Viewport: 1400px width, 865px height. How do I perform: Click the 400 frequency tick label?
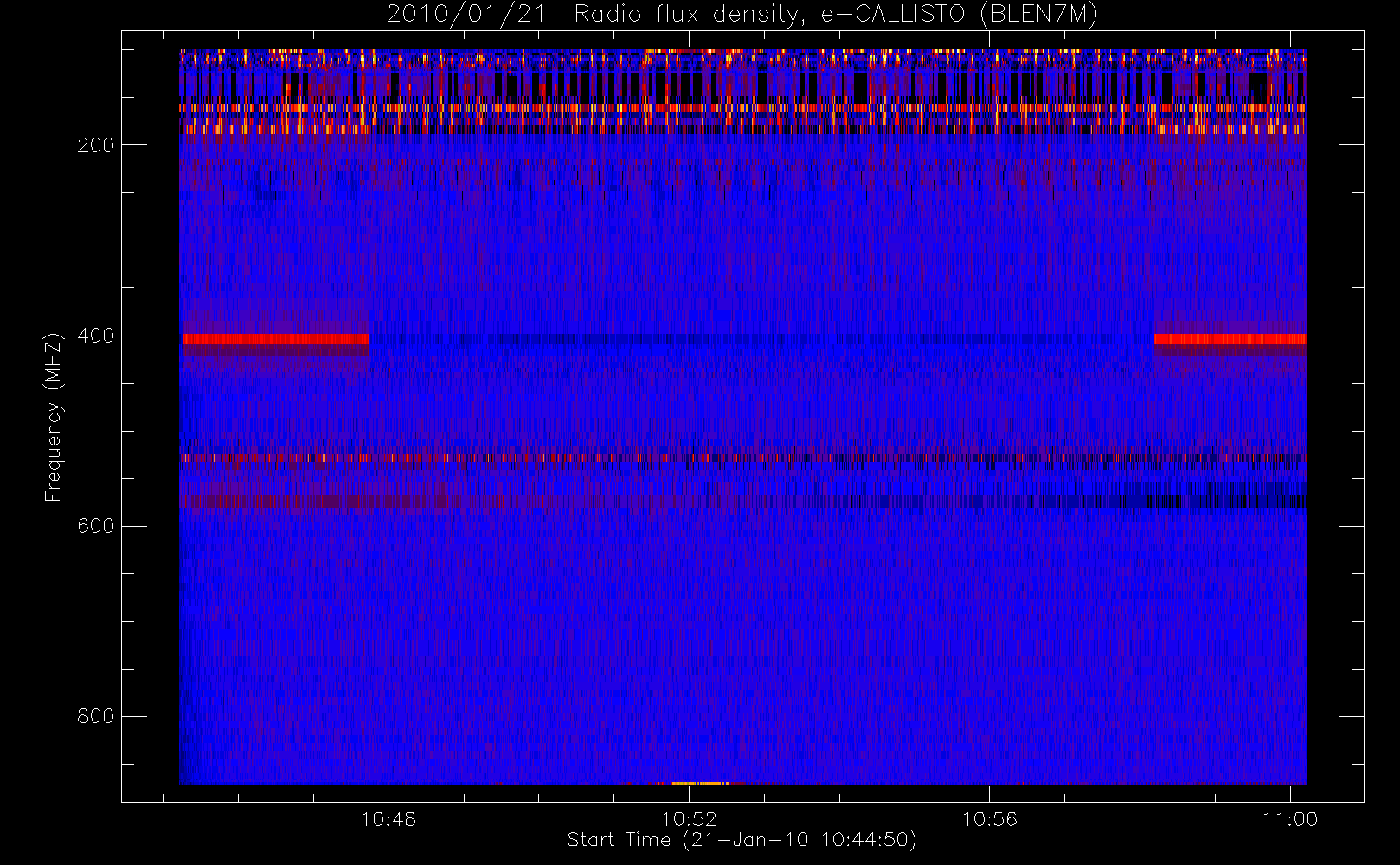96,336
